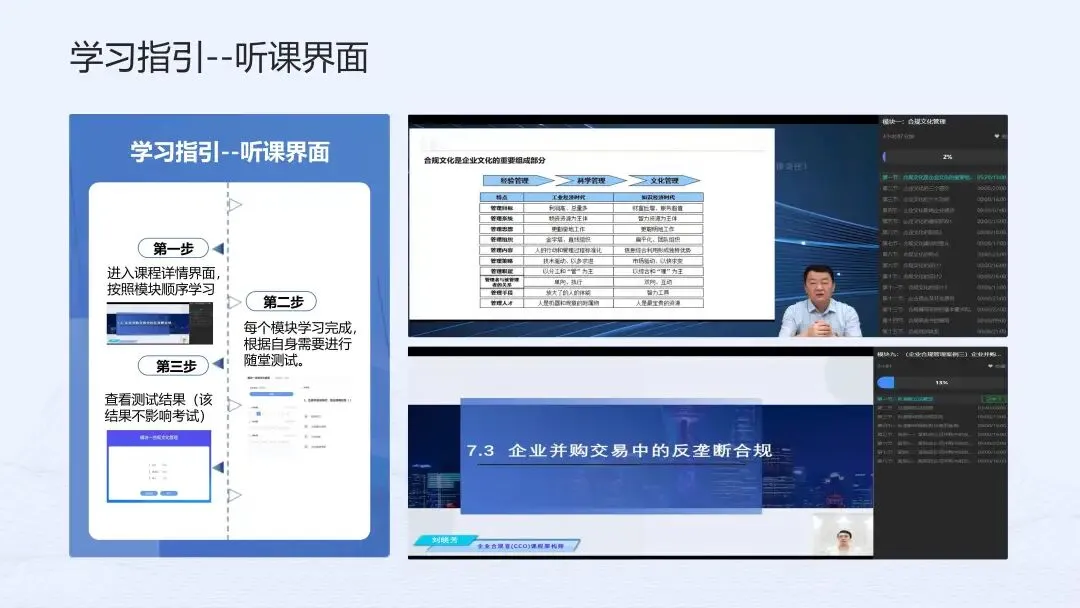Image resolution: width=1080 pixels, height=608 pixels.
Task: Click the 7.3 企业并购交易中的反垄断合规 title slide
Action: [x=611, y=456]
